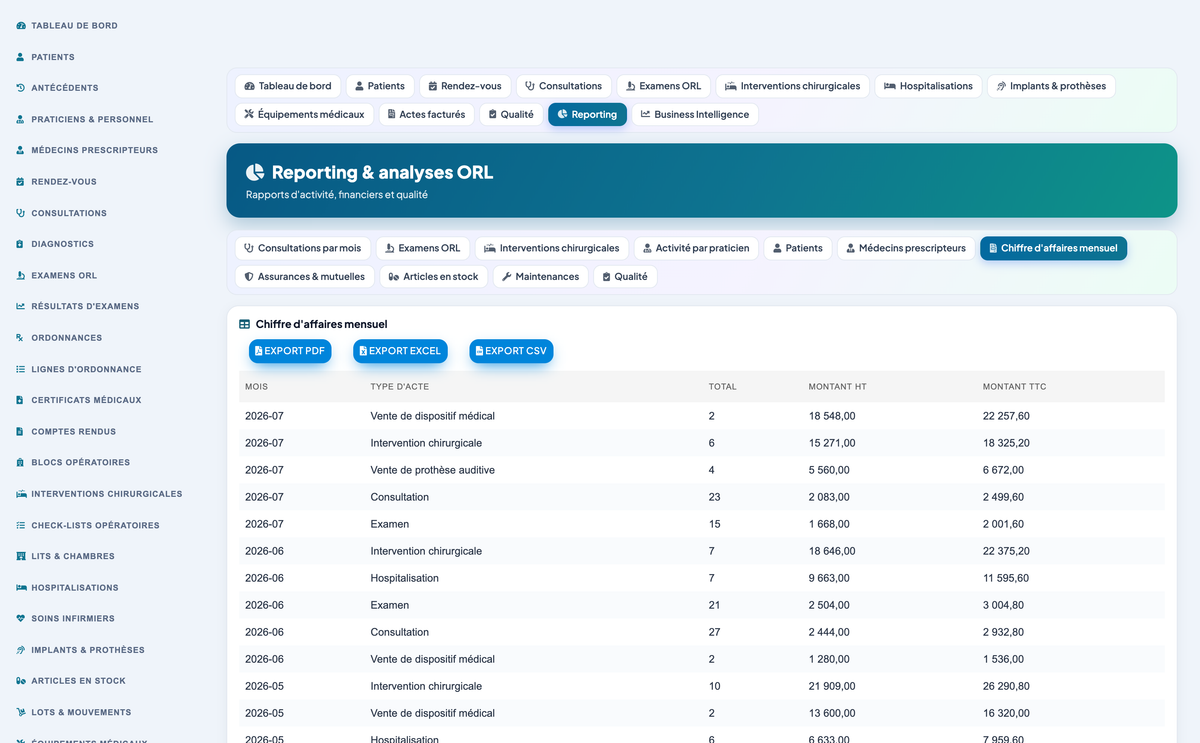Click the table icon beside Chiffre d'affaires mensuel

pyautogui.click(x=245, y=324)
